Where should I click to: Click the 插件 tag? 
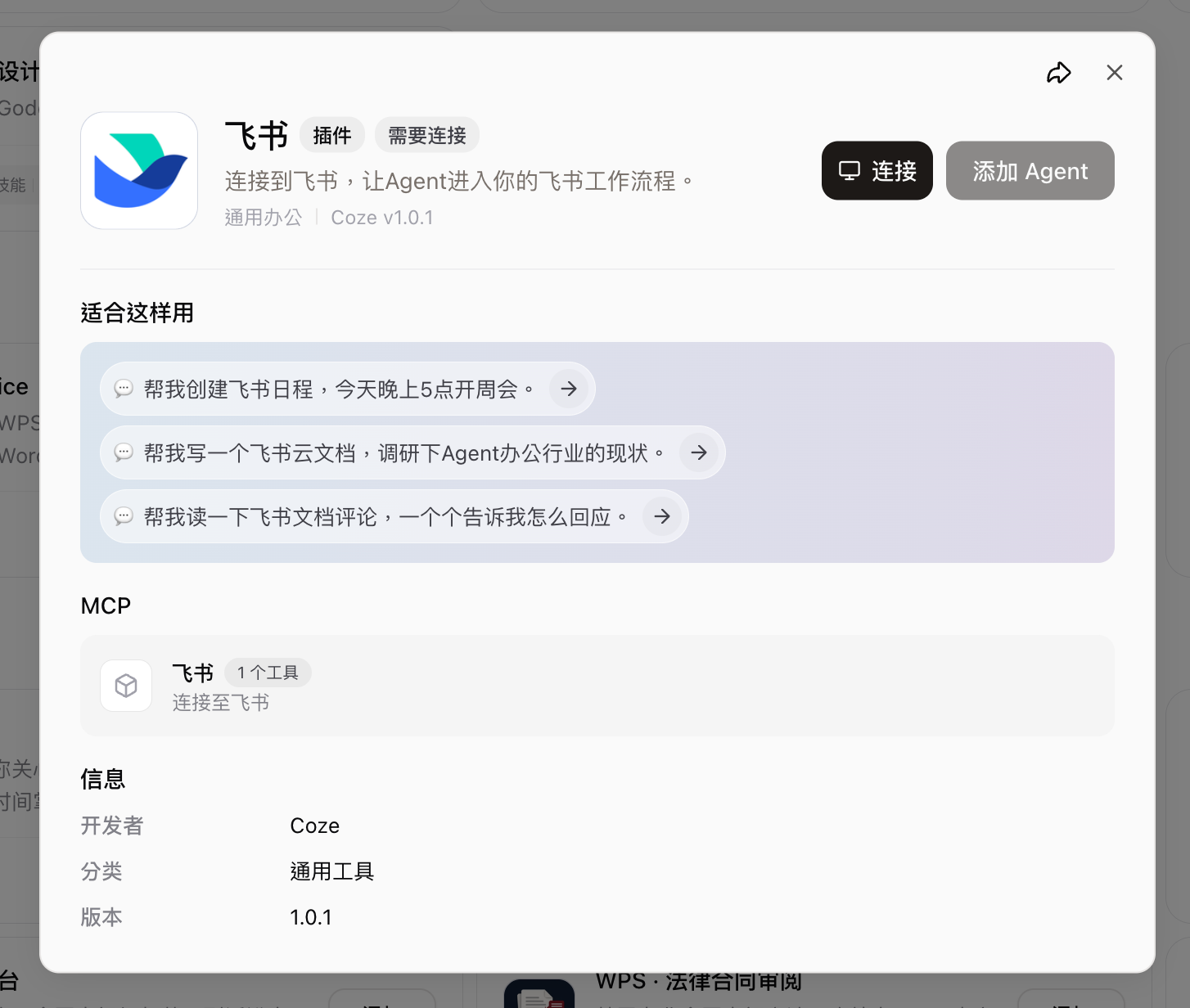pos(332,135)
